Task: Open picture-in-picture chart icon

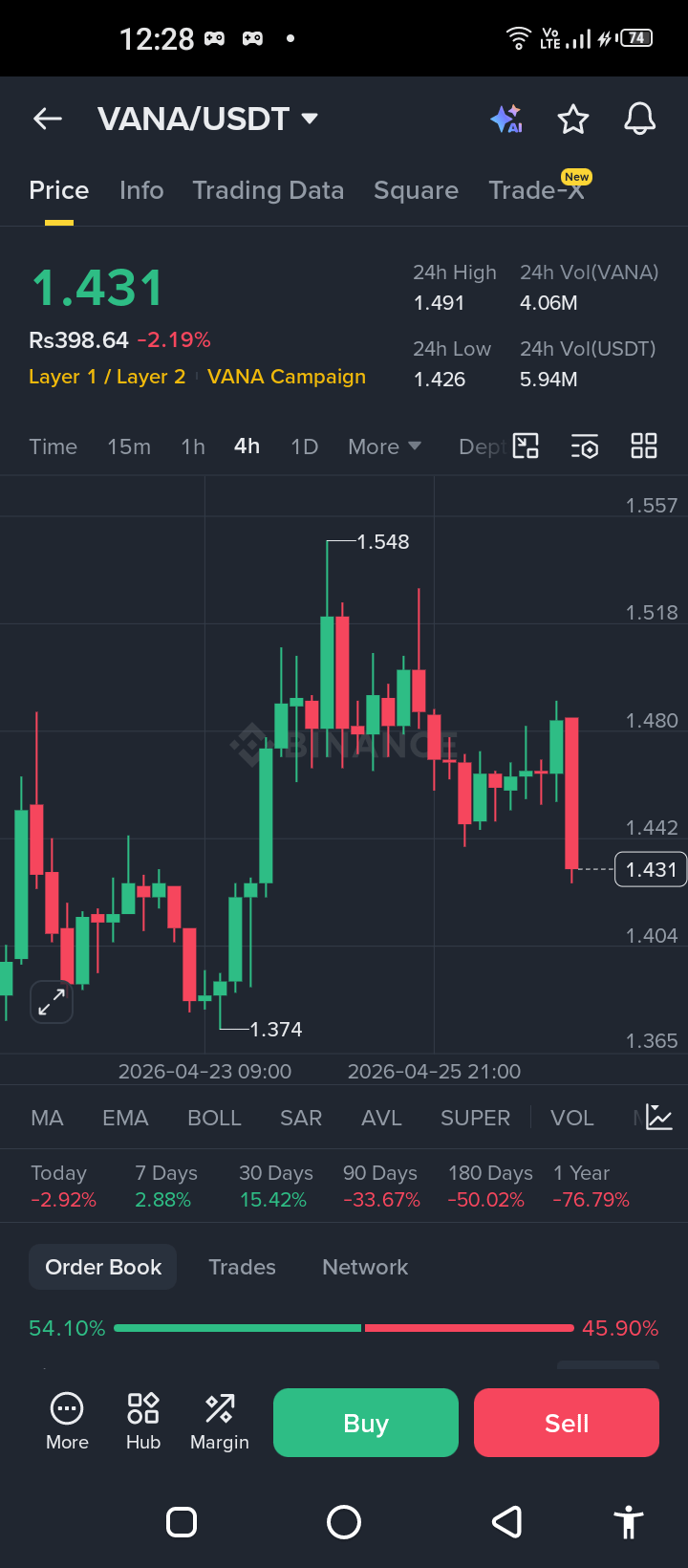Action: click(x=527, y=446)
